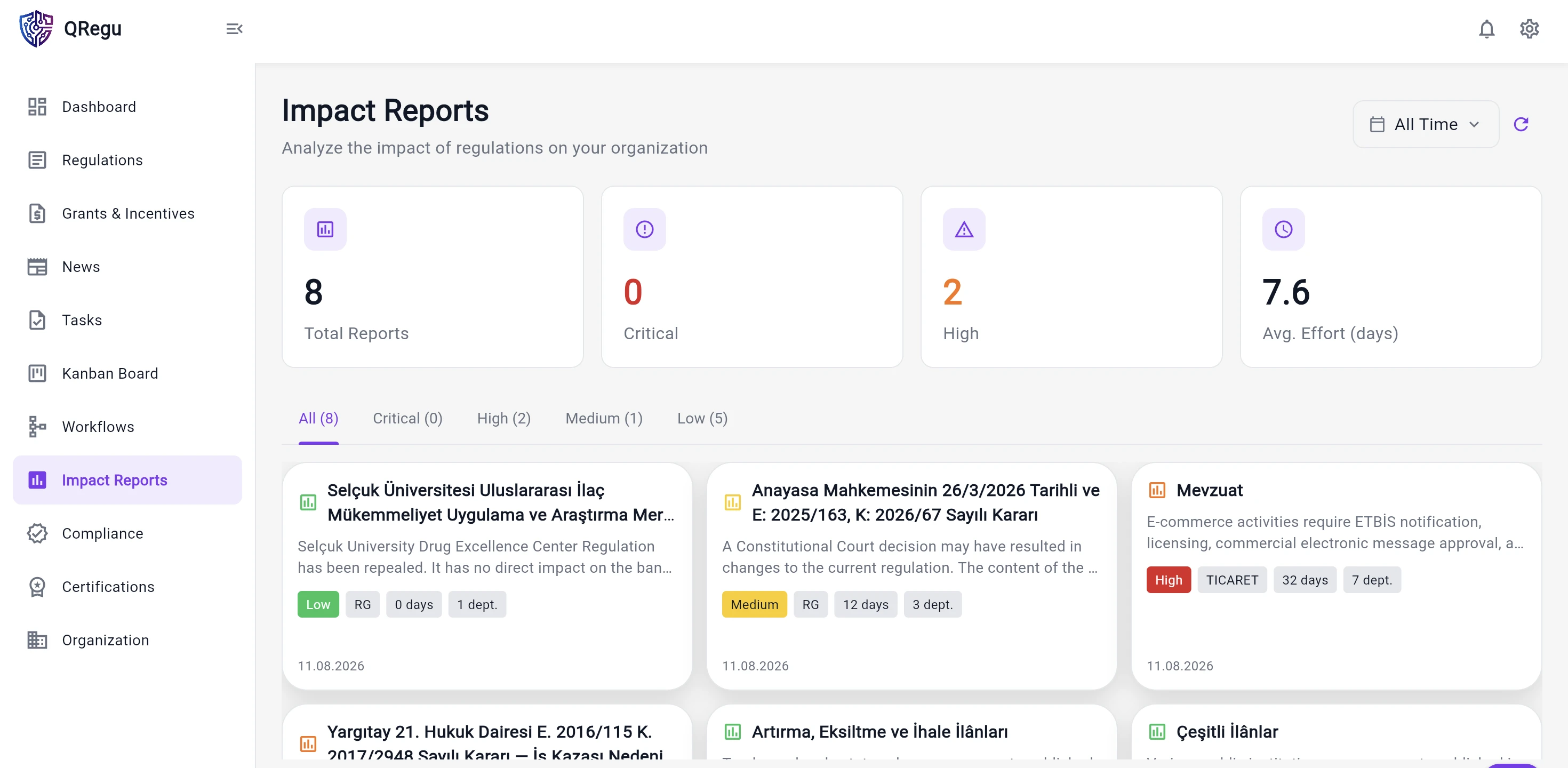1568x768 pixels.
Task: Click the green icon on Çeşitli İlânlar card
Action: (x=1156, y=732)
